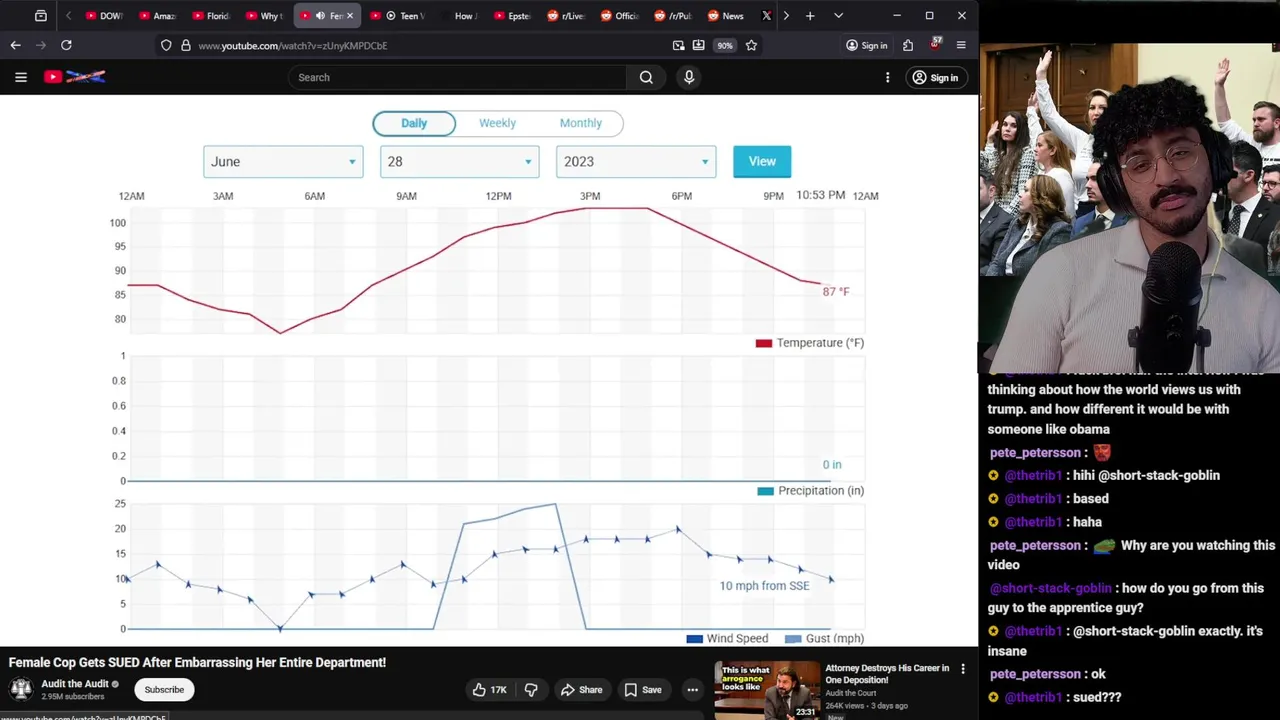The width and height of the screenshot is (1280, 720).
Task: Subscribe to Audit the Audit
Action: point(164,689)
